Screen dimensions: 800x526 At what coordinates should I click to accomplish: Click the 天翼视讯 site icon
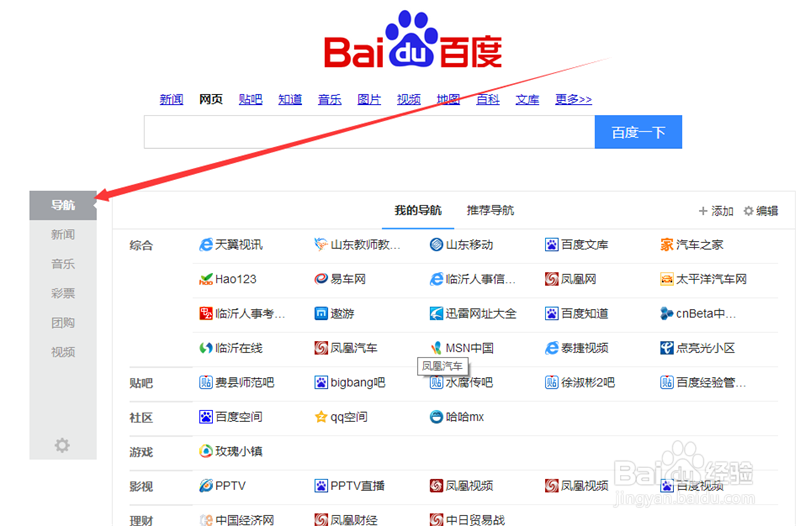click(206, 245)
